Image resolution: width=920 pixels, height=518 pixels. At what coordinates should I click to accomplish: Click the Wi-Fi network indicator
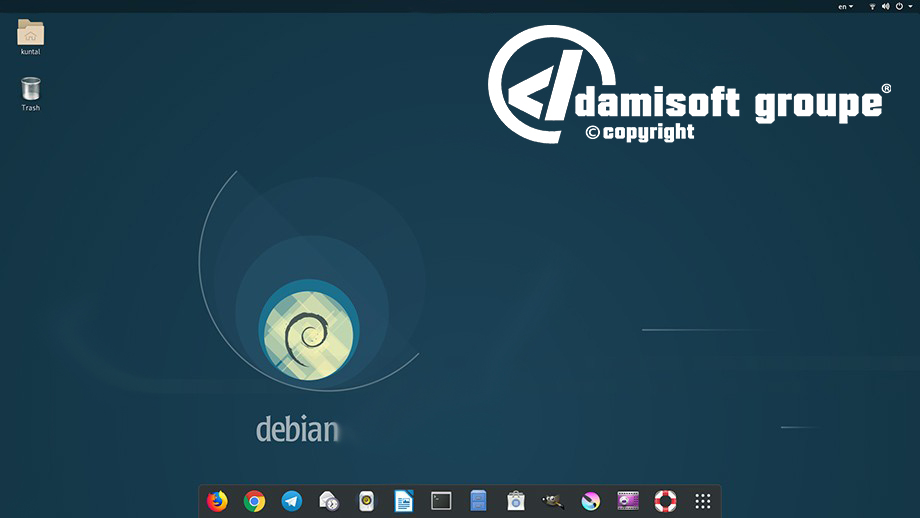click(x=872, y=6)
